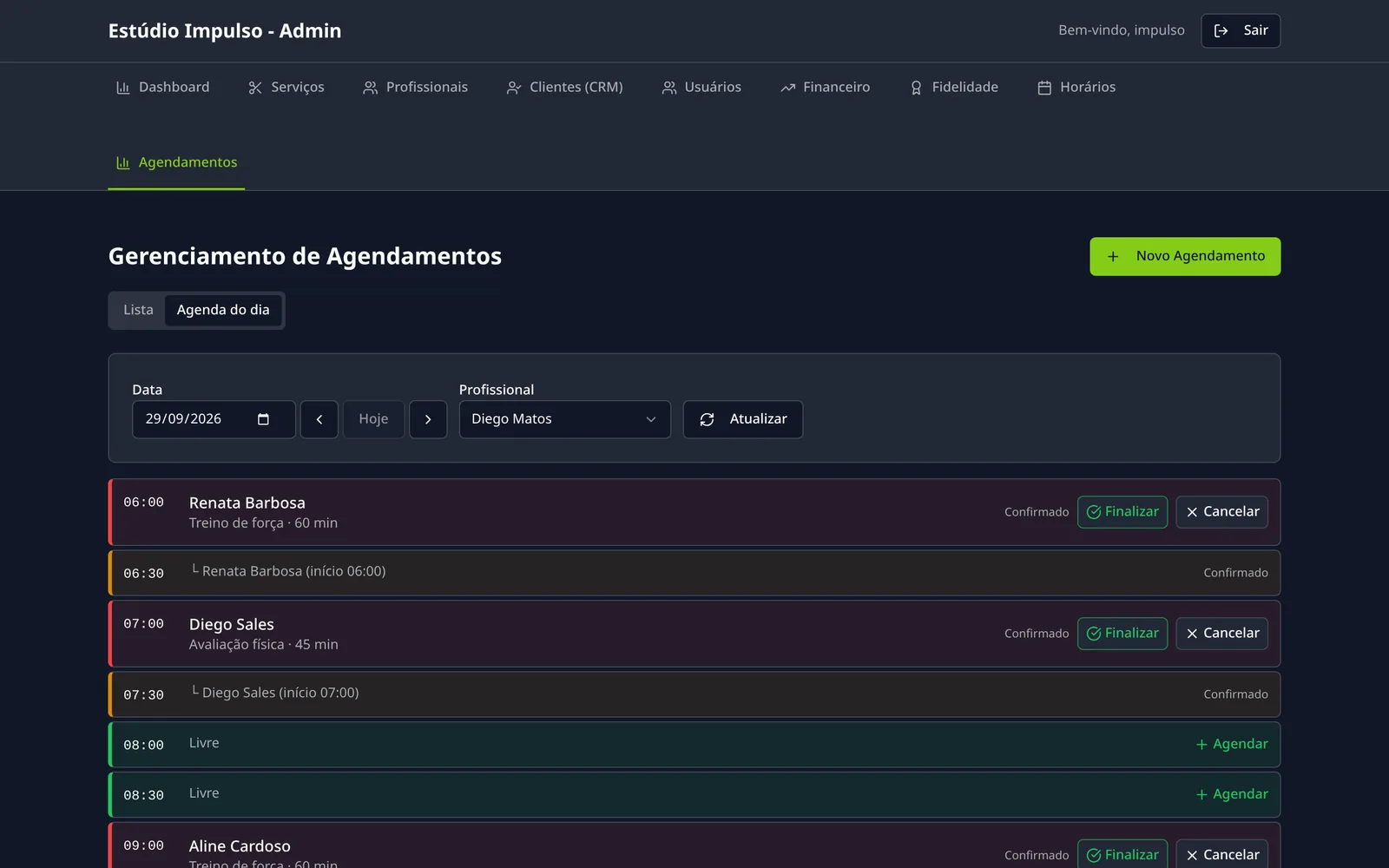The width and height of the screenshot is (1389, 868).
Task: Click Estúdio Impulso - Admin title
Action: click(225, 31)
